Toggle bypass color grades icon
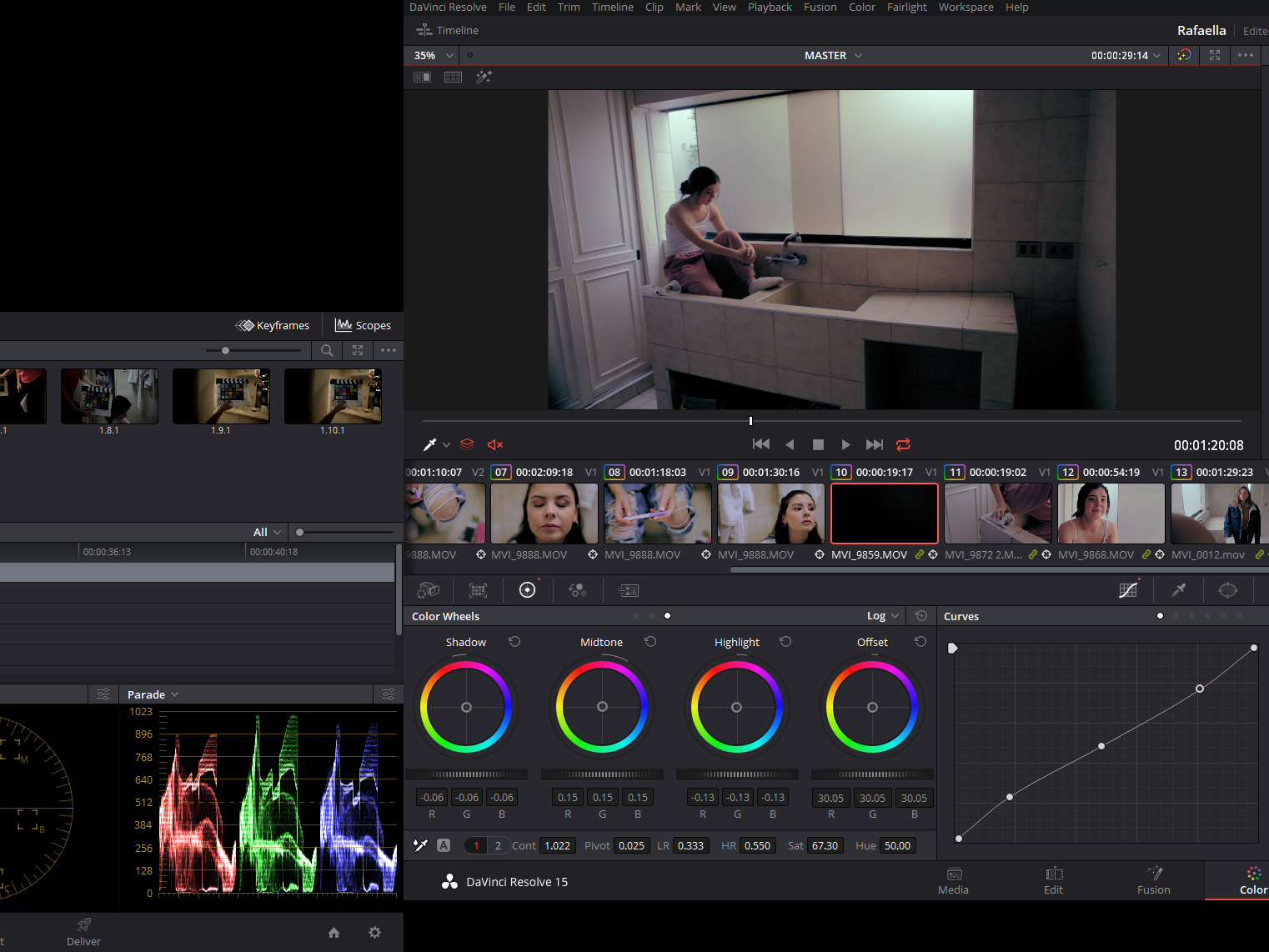Image resolution: width=1269 pixels, height=952 pixels. 1184,55
